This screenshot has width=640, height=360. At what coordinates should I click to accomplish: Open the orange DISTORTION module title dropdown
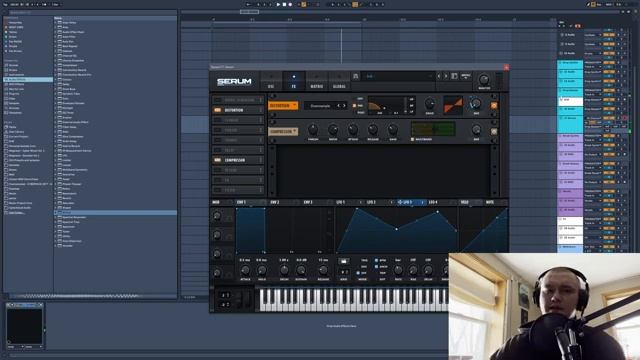point(283,106)
